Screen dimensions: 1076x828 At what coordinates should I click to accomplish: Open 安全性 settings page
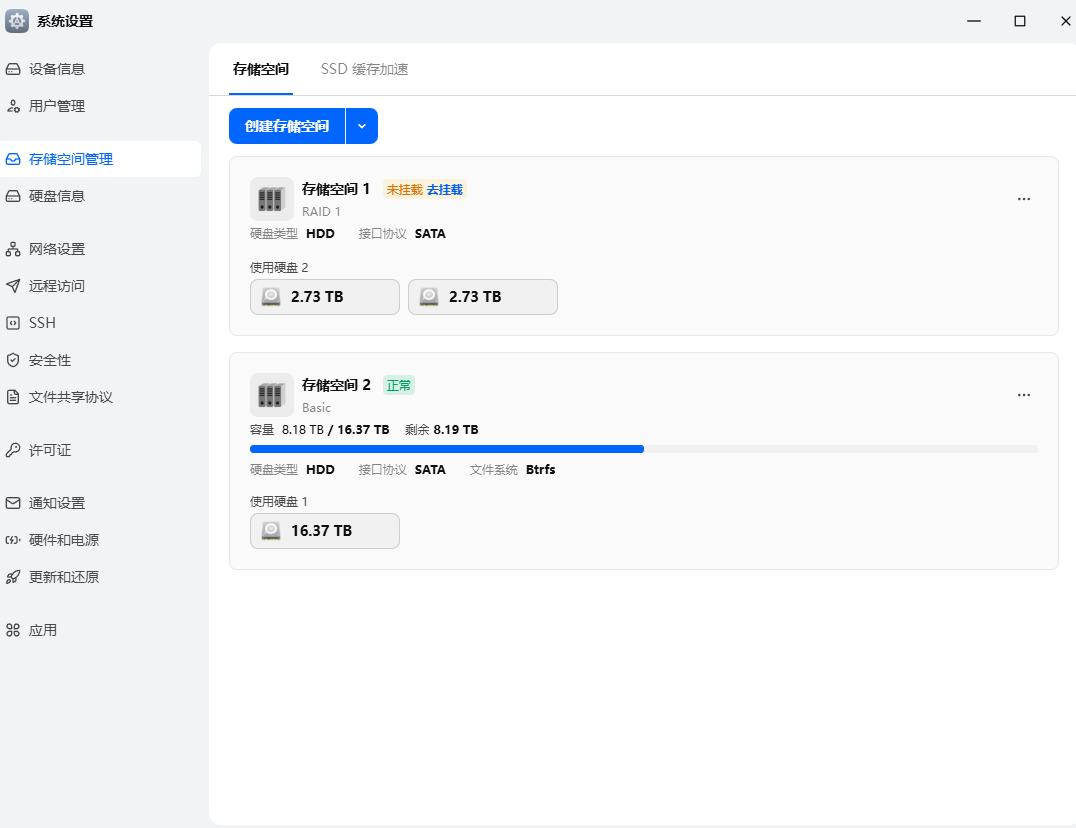tap(101, 360)
